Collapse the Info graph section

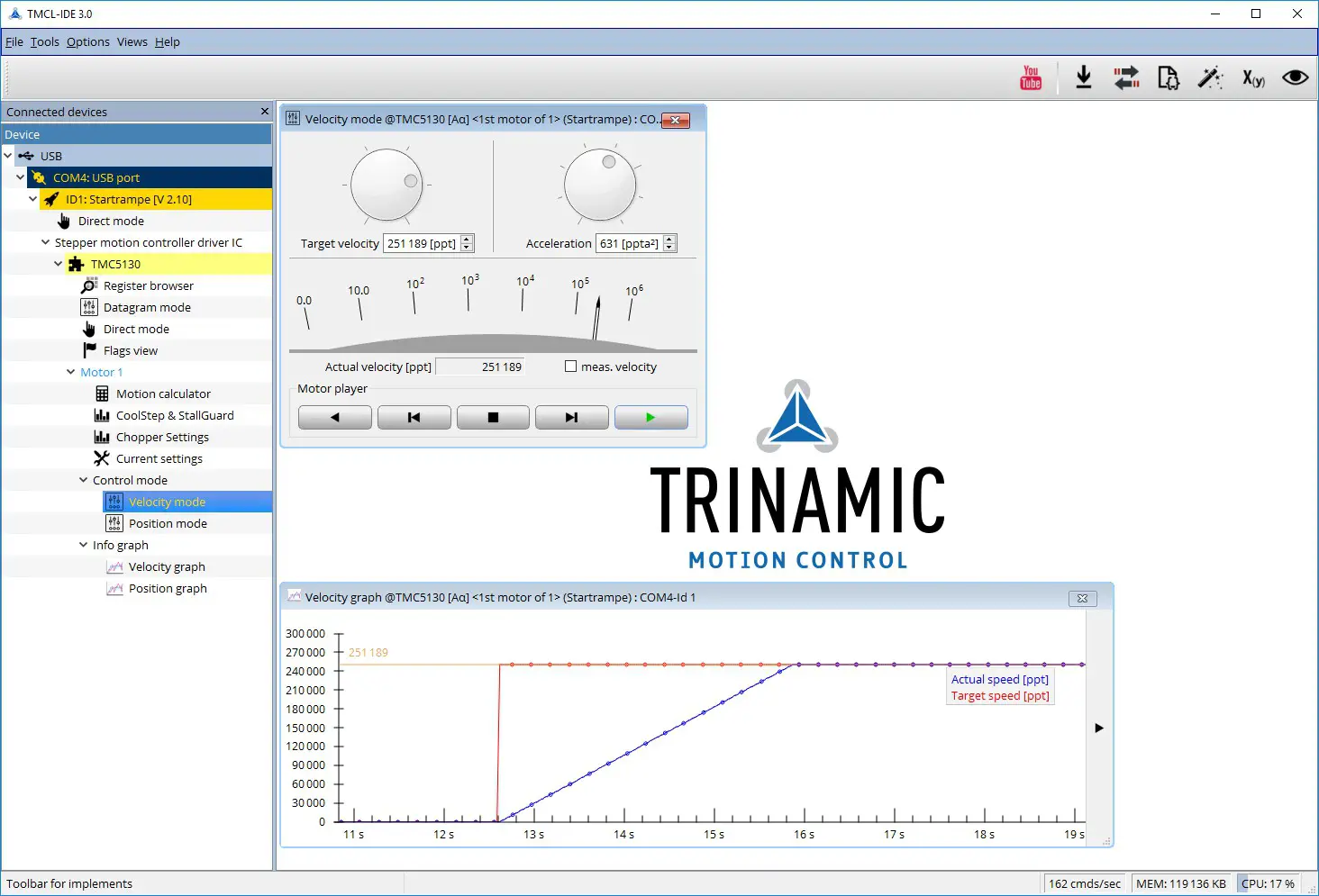click(x=83, y=545)
